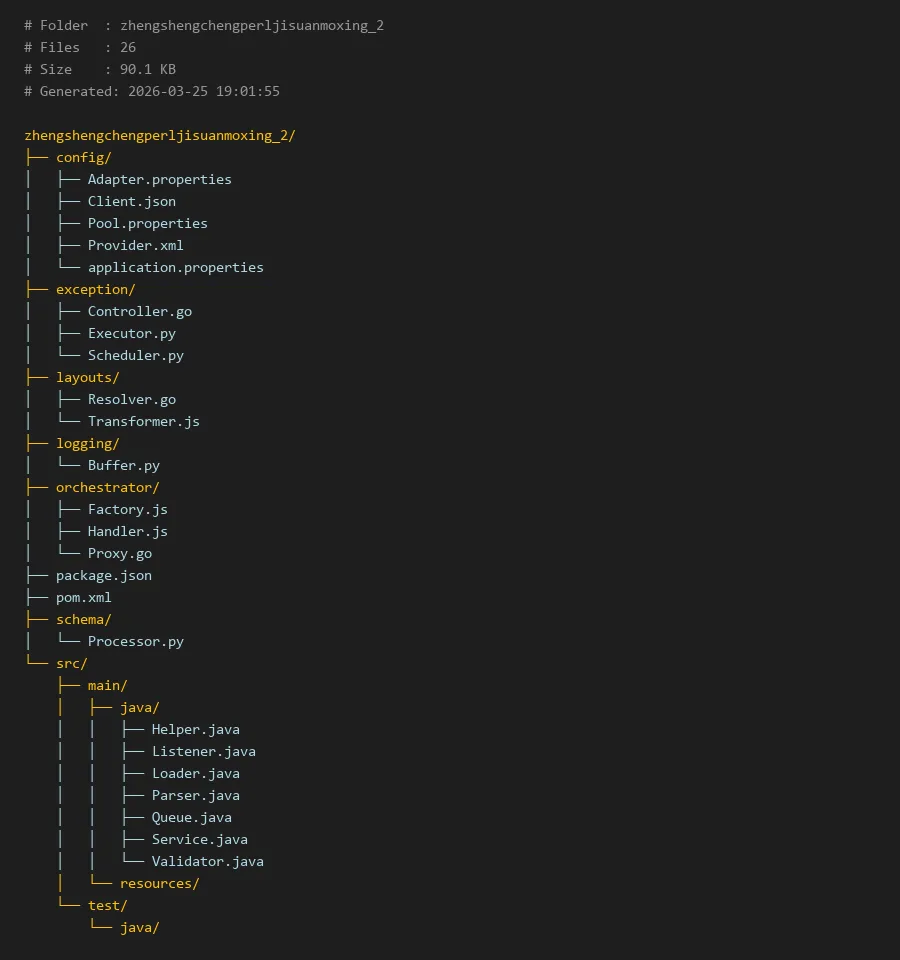Click Processor.py under schema
900x960 pixels.
pos(135,641)
